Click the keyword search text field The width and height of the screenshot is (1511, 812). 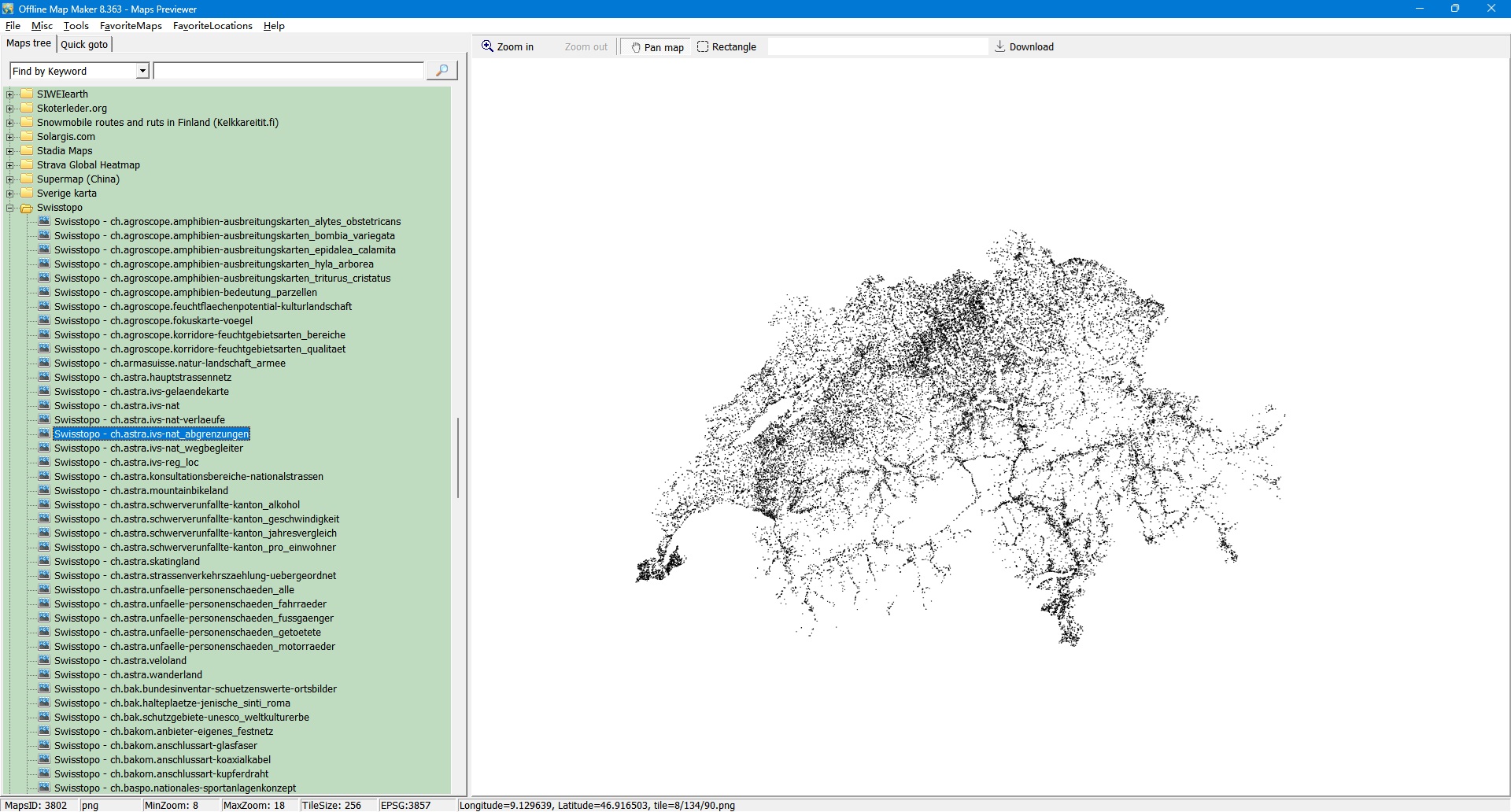[288, 71]
